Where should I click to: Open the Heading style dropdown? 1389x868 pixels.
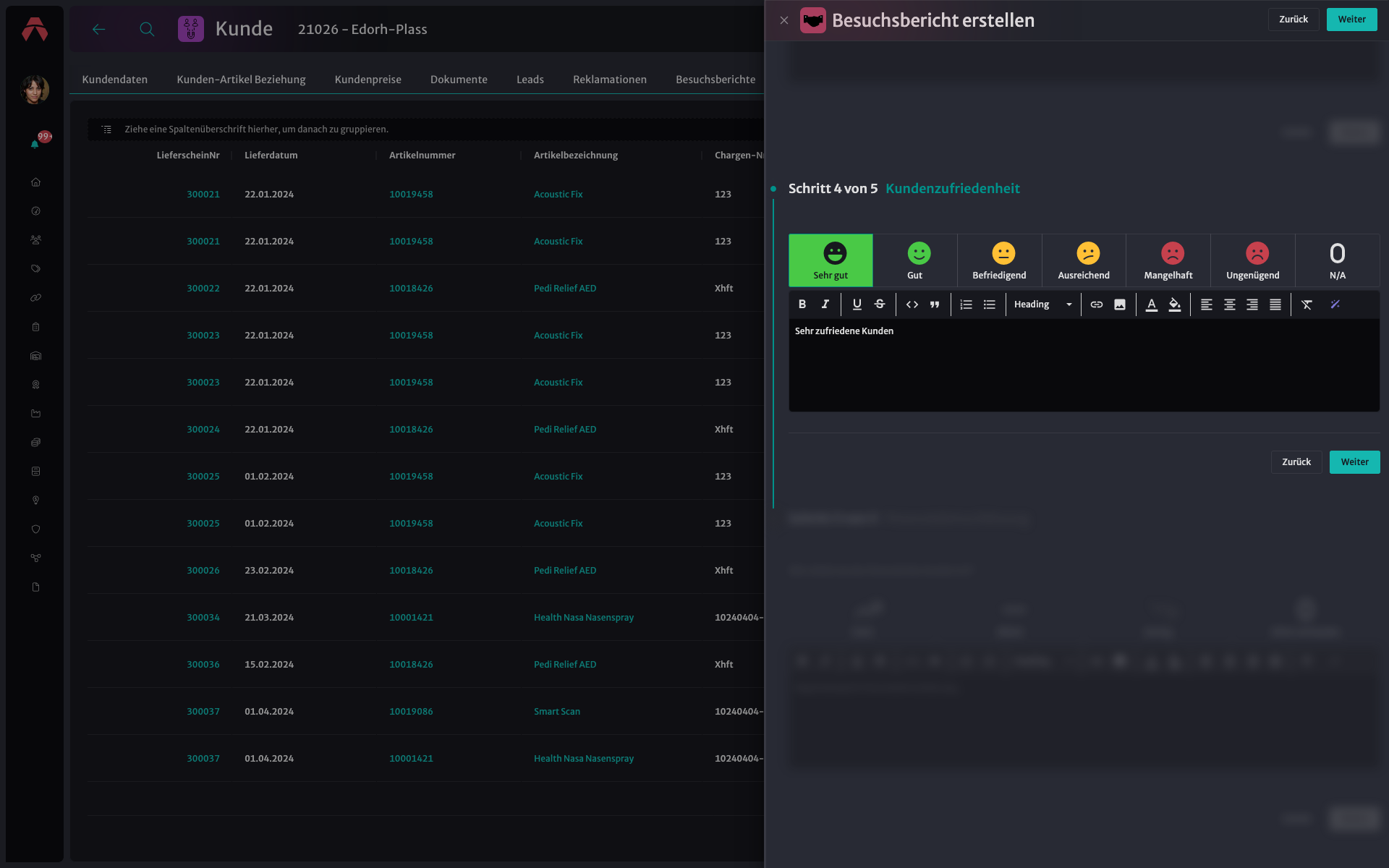(x=1042, y=305)
